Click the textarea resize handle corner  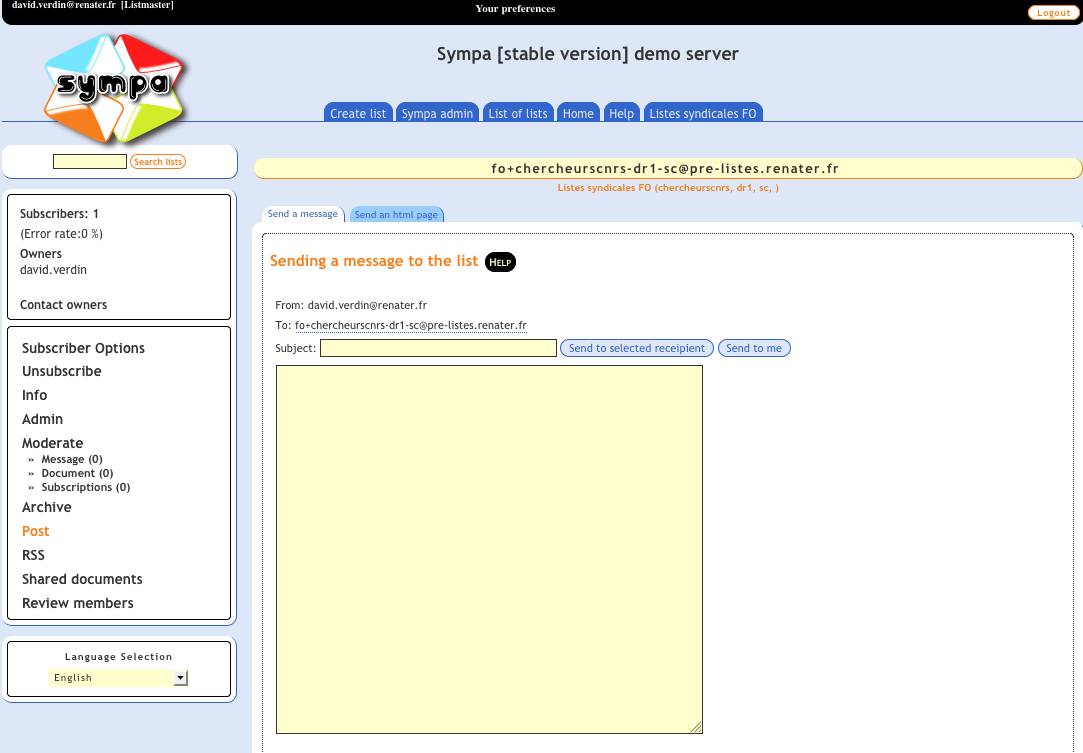coord(696,727)
